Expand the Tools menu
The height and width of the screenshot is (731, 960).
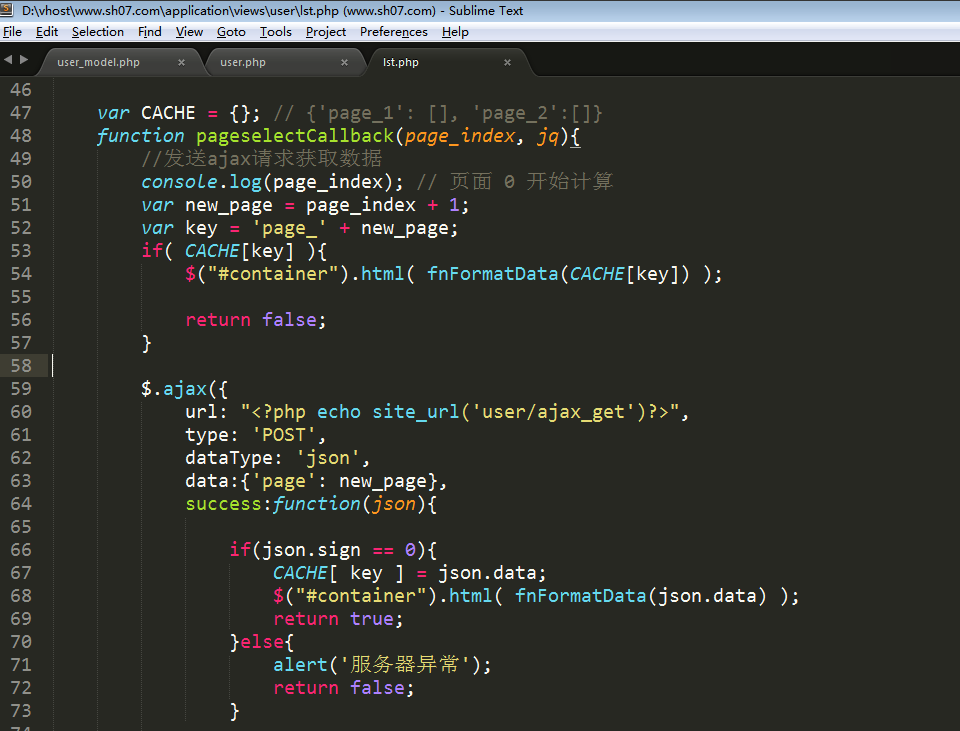pos(276,31)
